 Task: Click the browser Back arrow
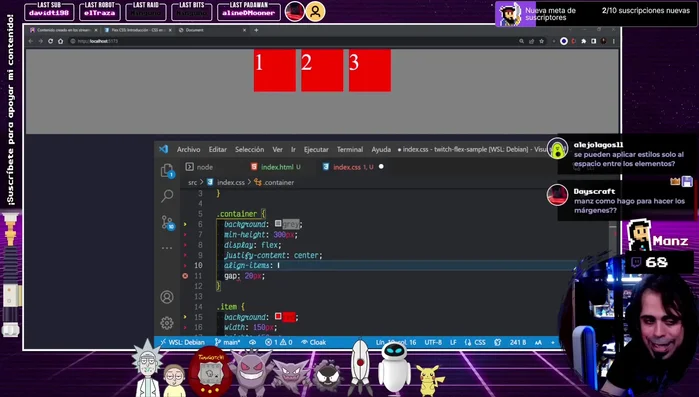coord(30,41)
